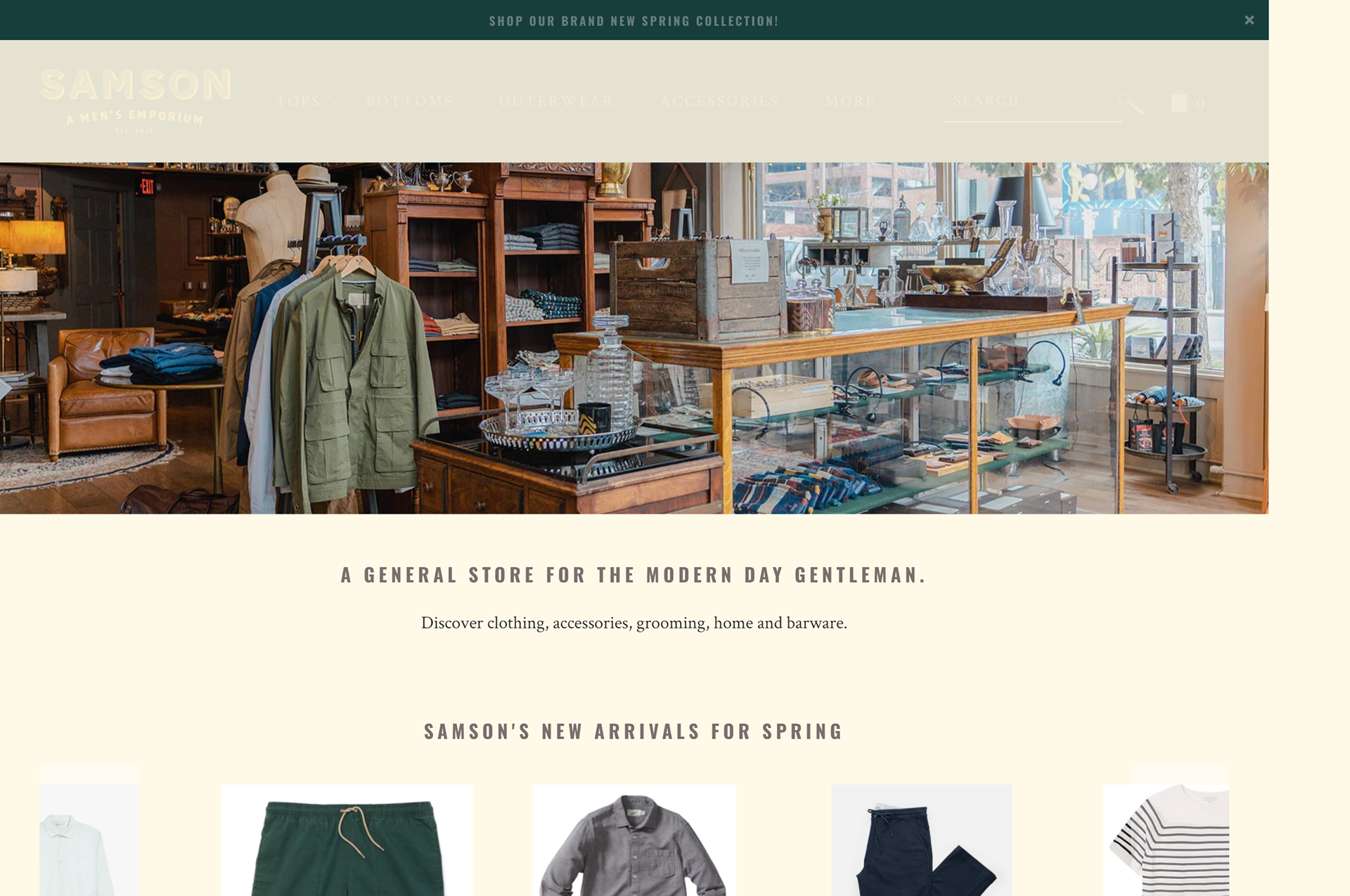Click the Samson Men's Emporium logo
The height and width of the screenshot is (896, 1350).
tap(135, 100)
